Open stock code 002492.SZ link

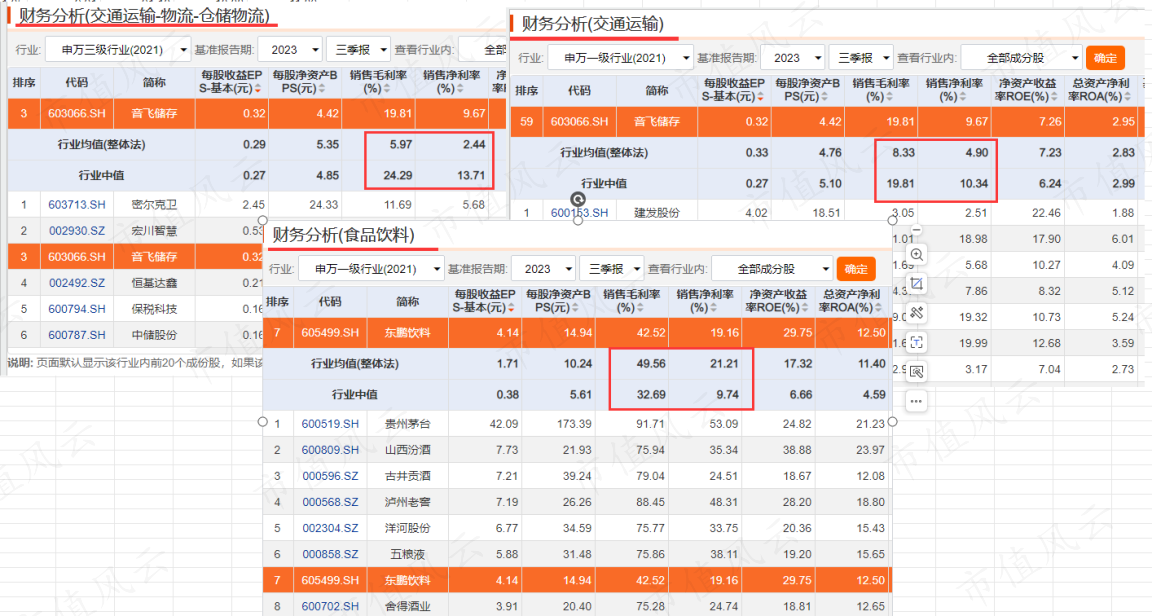[x=76, y=283]
